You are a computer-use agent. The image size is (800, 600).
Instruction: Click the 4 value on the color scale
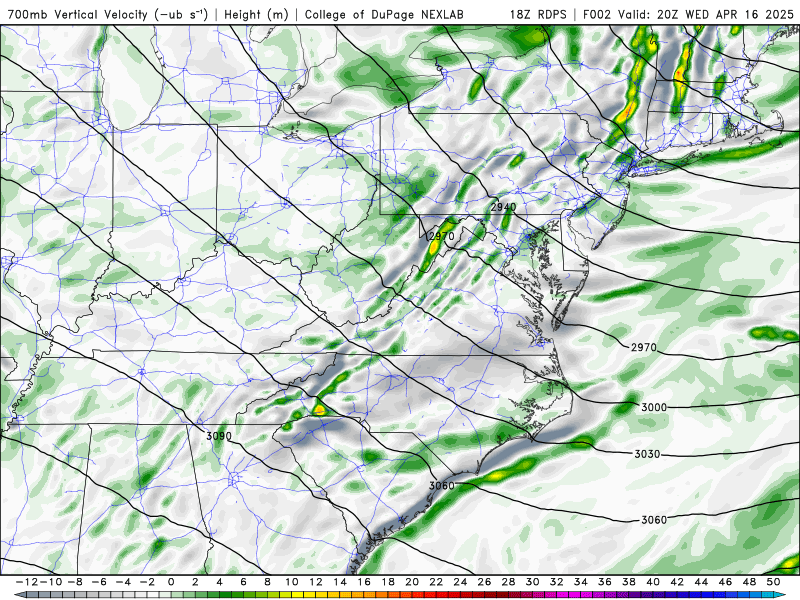point(219,582)
